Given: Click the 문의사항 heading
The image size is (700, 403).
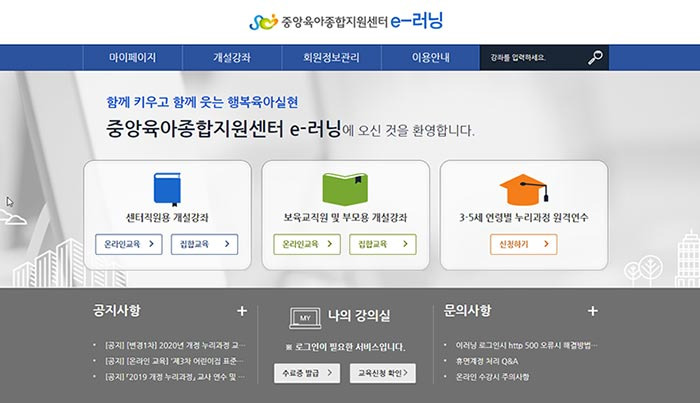Looking at the screenshot, I should tap(467, 311).
